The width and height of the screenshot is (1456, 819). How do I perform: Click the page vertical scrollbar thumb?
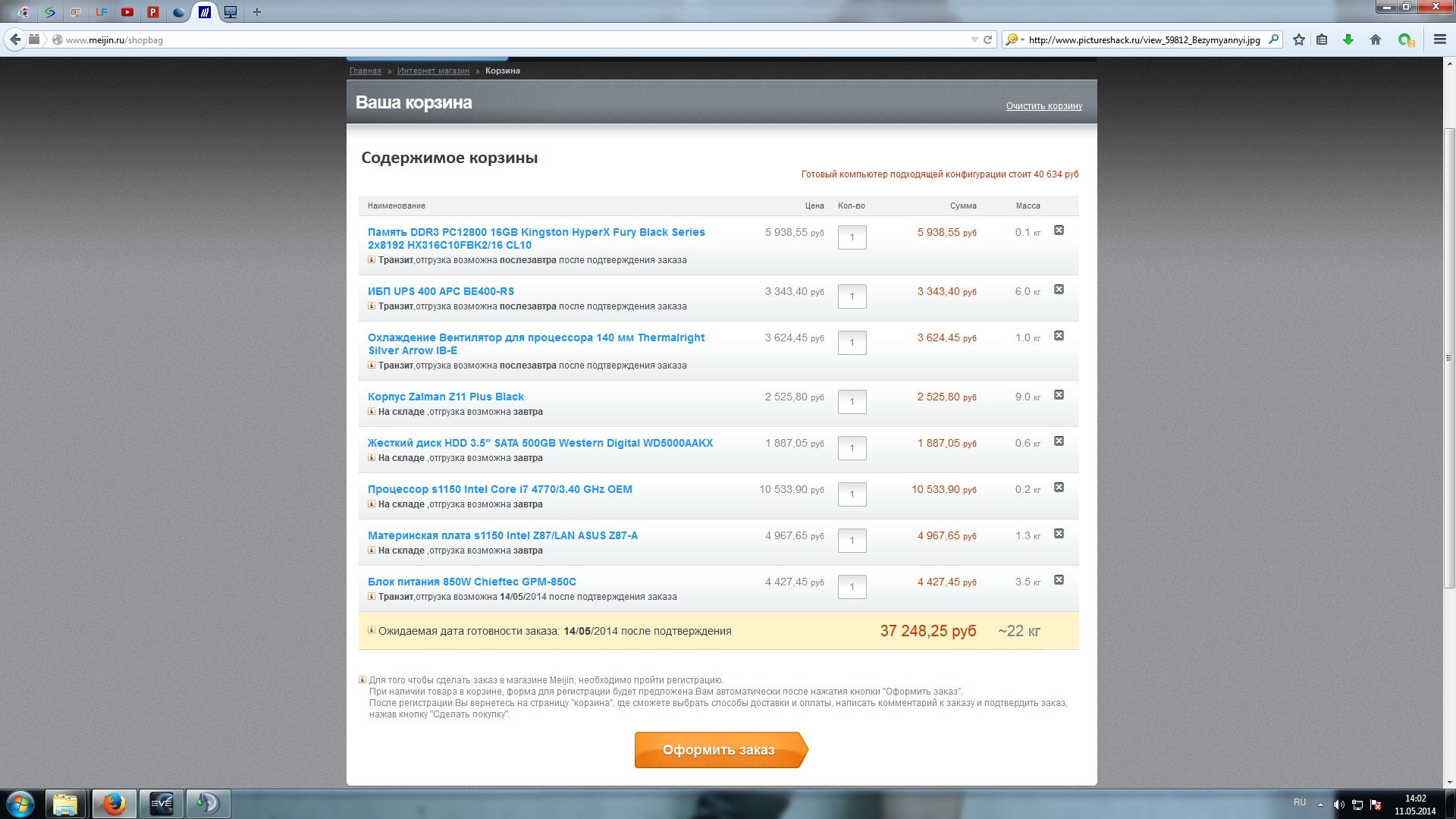tap(1449, 358)
